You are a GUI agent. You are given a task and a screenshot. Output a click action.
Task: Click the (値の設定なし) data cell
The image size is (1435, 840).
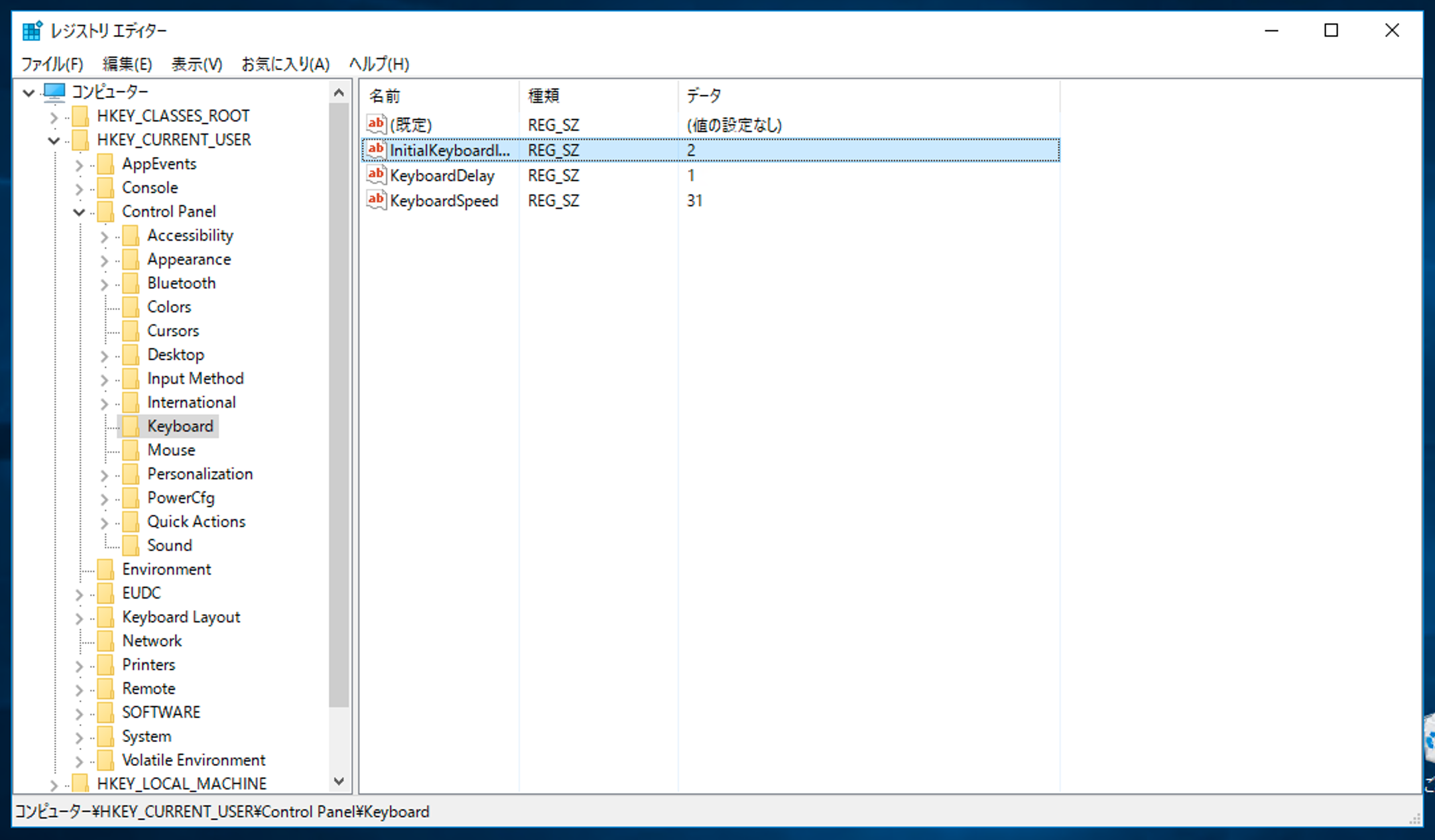pyautogui.click(x=734, y=125)
